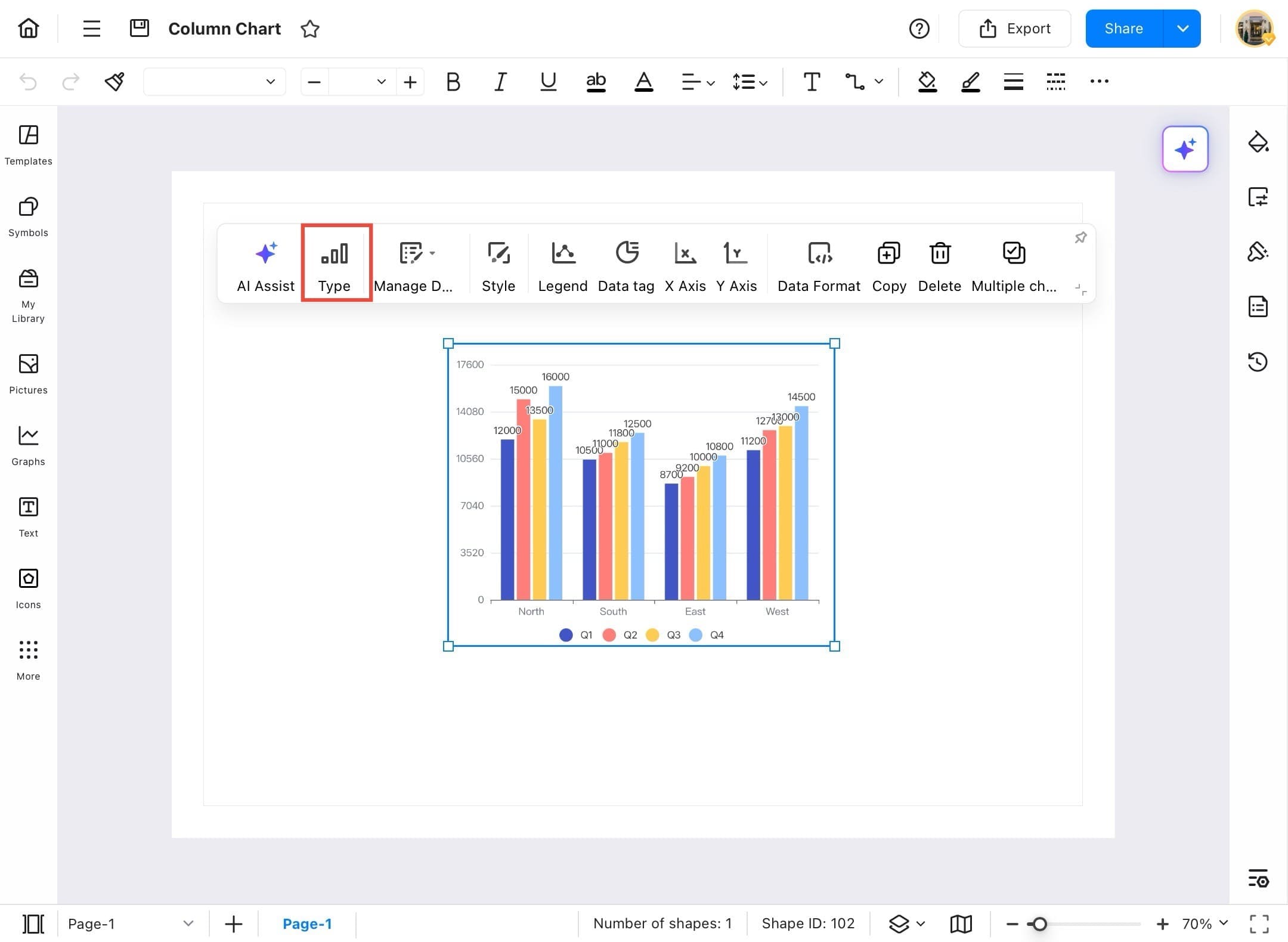This screenshot has width=1288, height=942.
Task: Open the Page-1 page selector dropdown
Action: pyautogui.click(x=188, y=923)
